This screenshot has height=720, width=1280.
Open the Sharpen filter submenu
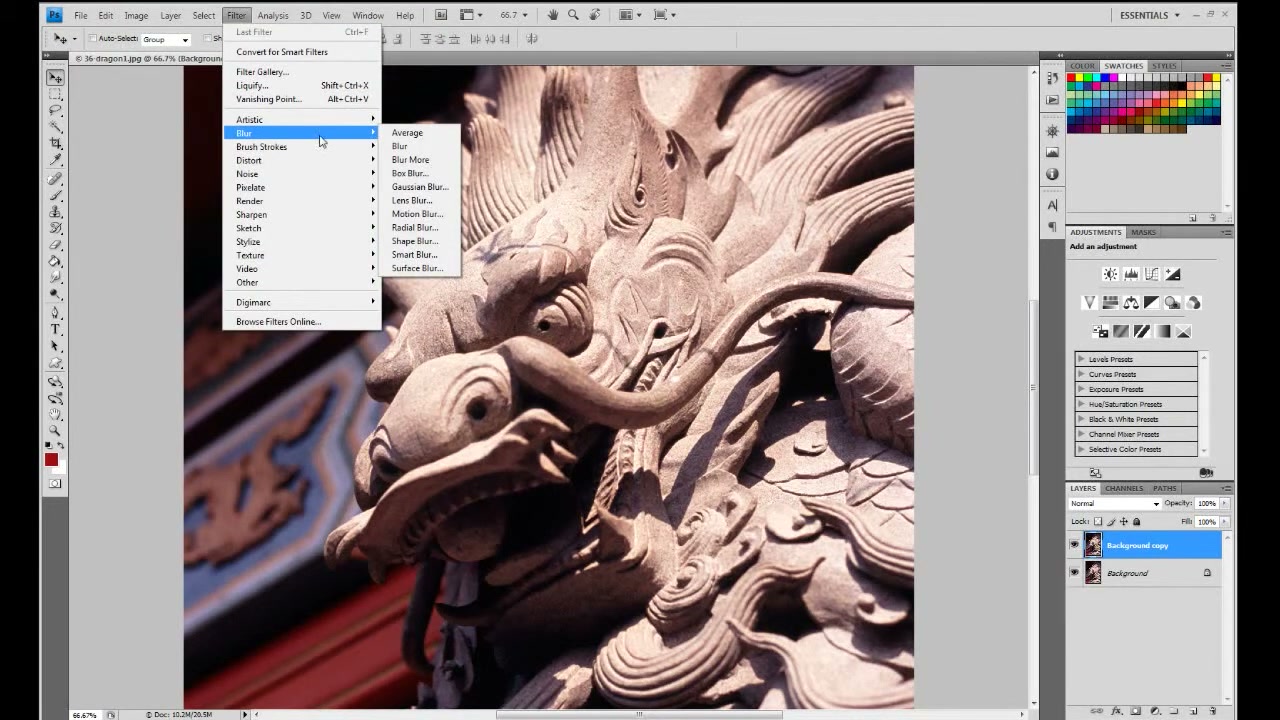click(301, 215)
